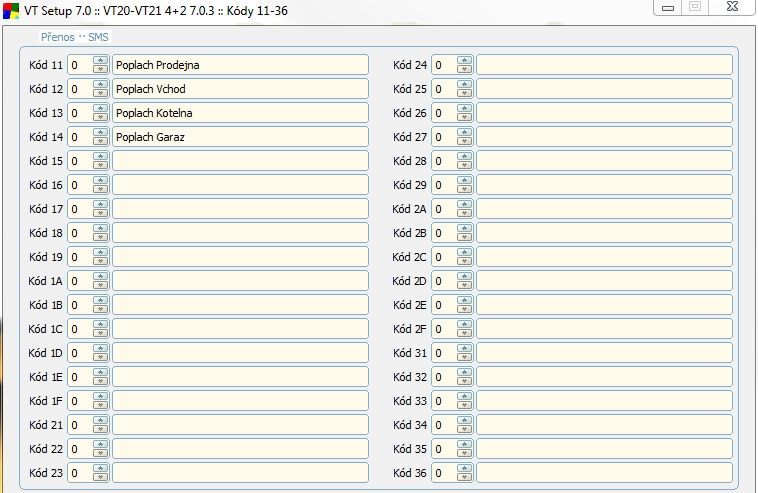758x493 pixels.
Task: Click the Poplach Prodejna text field
Action: pyautogui.click(x=240, y=65)
